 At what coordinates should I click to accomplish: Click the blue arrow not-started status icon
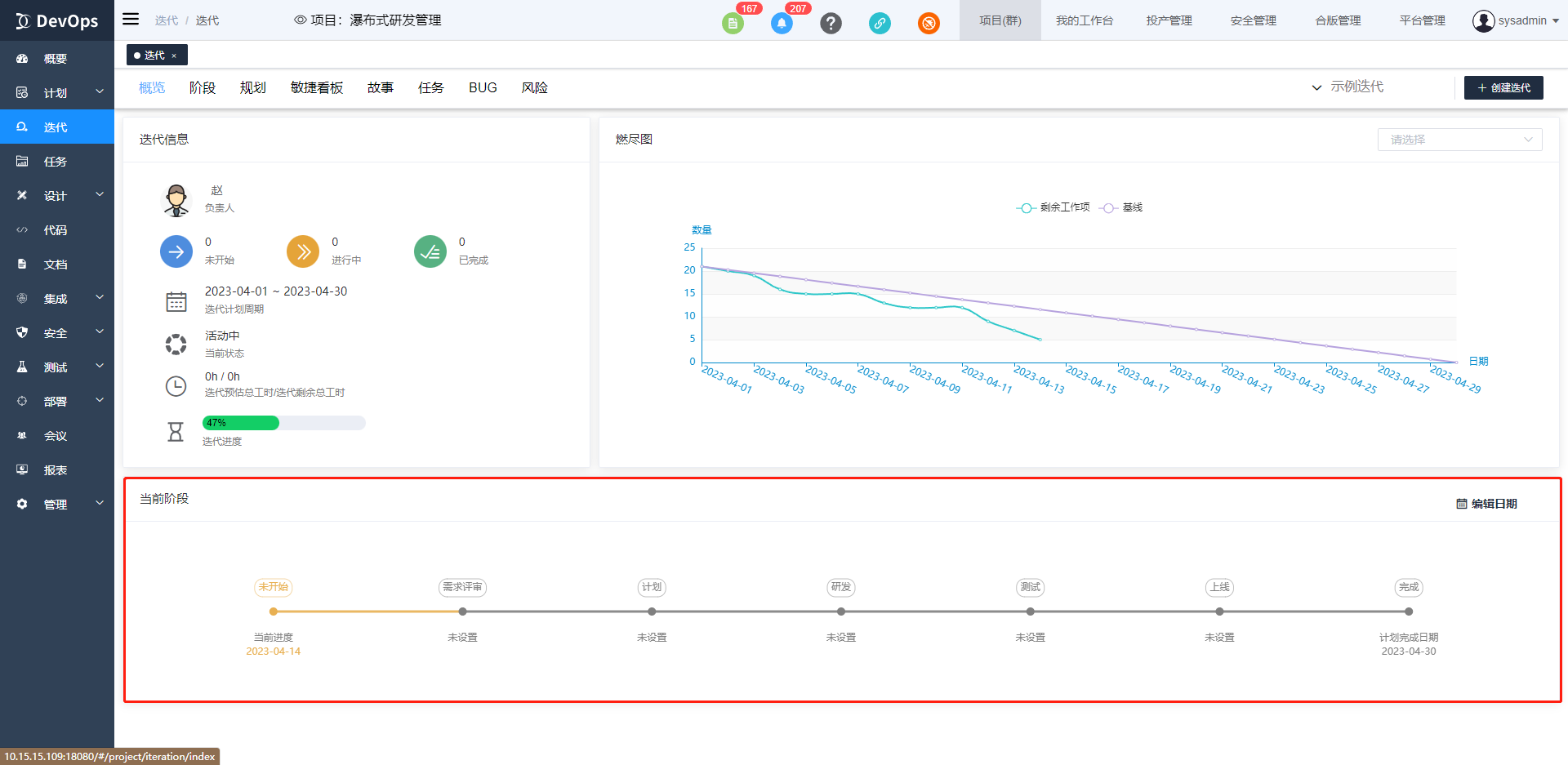point(176,251)
